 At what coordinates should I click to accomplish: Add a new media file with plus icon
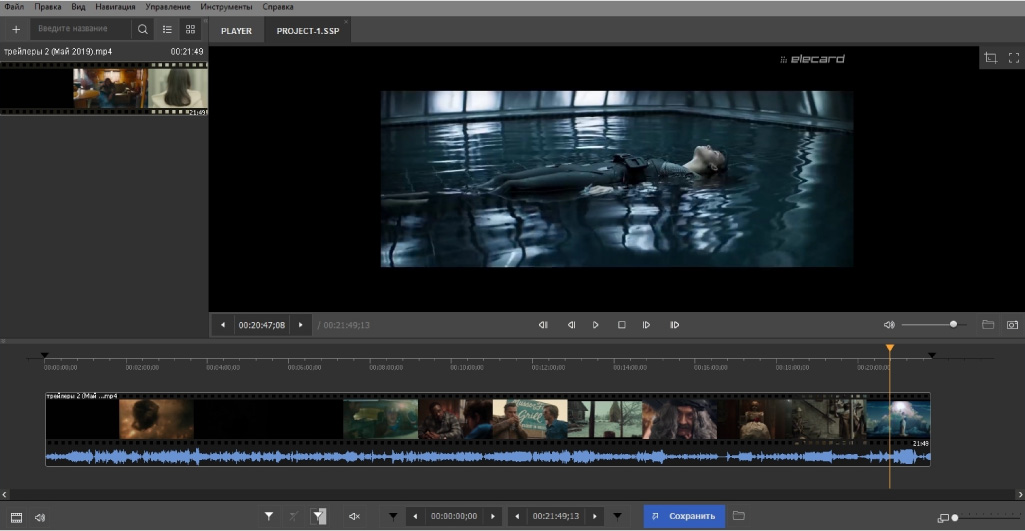pyautogui.click(x=16, y=29)
